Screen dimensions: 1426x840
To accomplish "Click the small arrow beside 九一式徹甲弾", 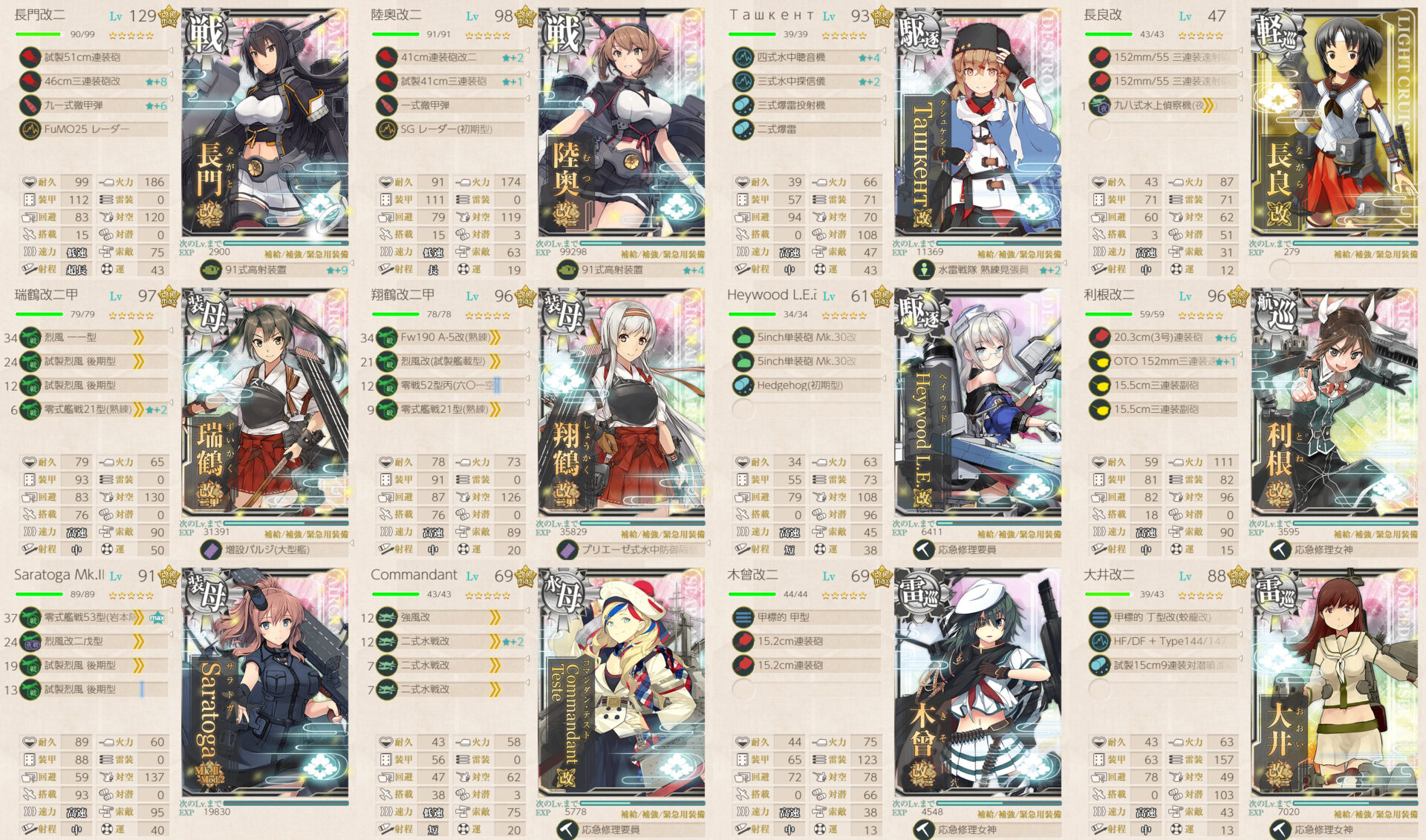I will [x=172, y=99].
